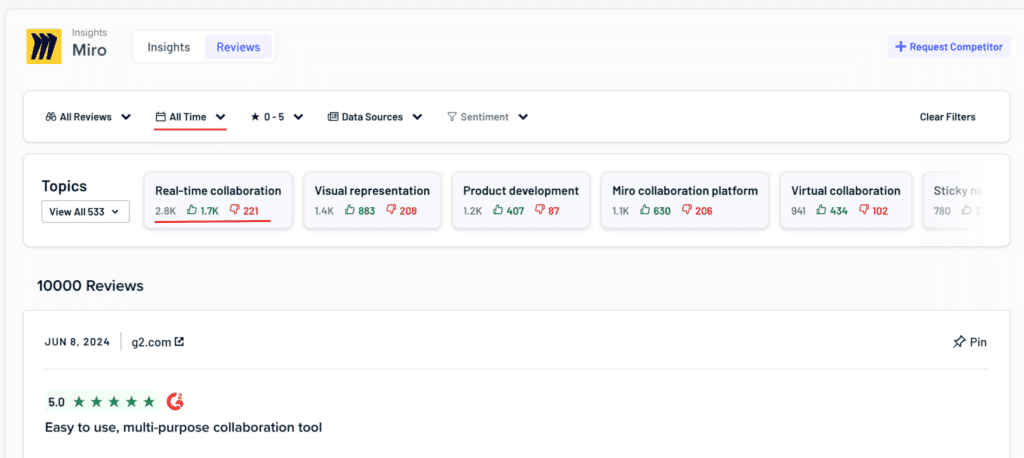
Task: Click Clear Filters
Action: pyautogui.click(x=948, y=117)
